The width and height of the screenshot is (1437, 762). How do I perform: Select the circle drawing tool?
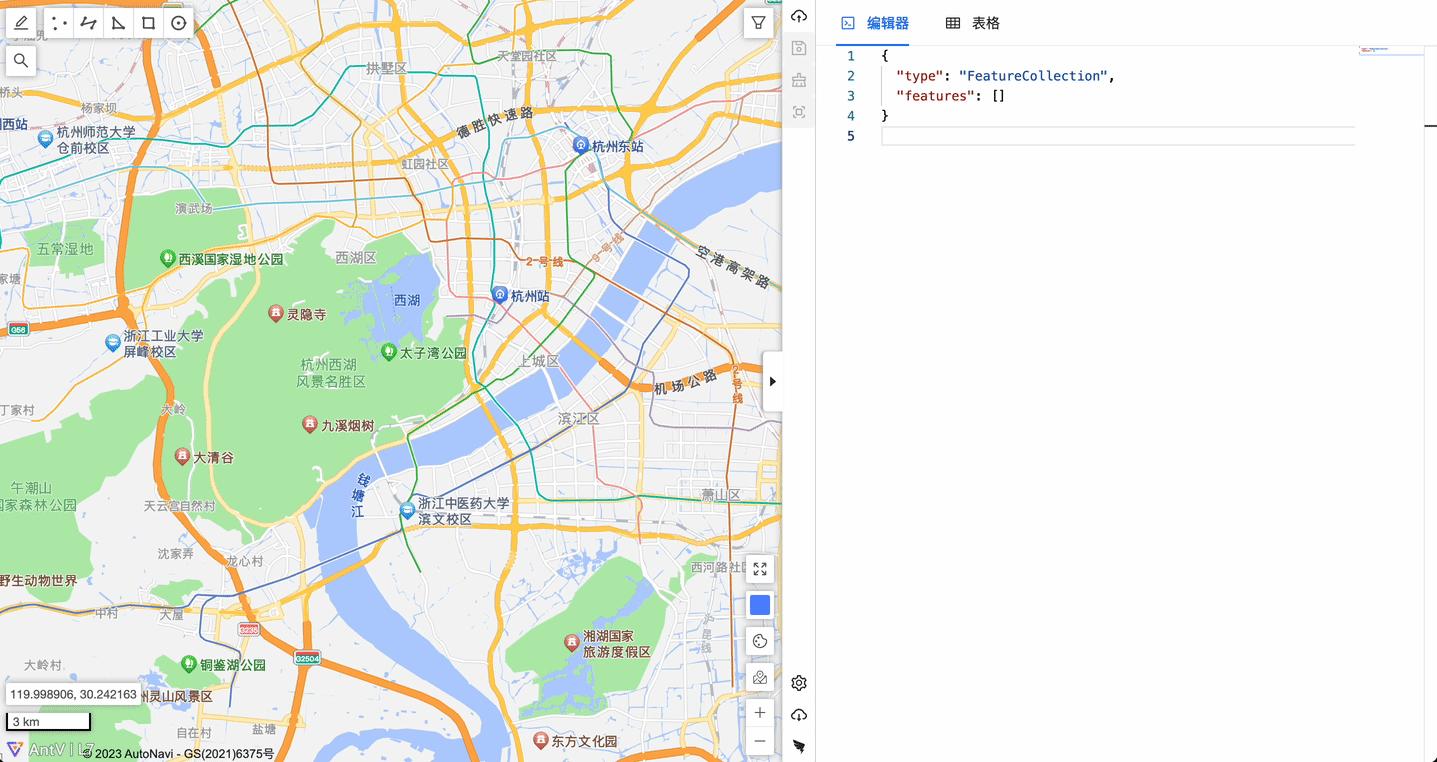pyautogui.click(x=177, y=22)
